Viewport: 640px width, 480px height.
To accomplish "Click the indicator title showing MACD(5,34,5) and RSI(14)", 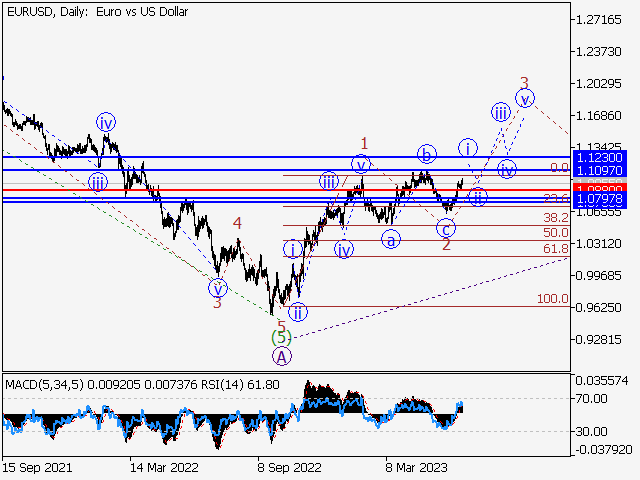I will point(142,384).
